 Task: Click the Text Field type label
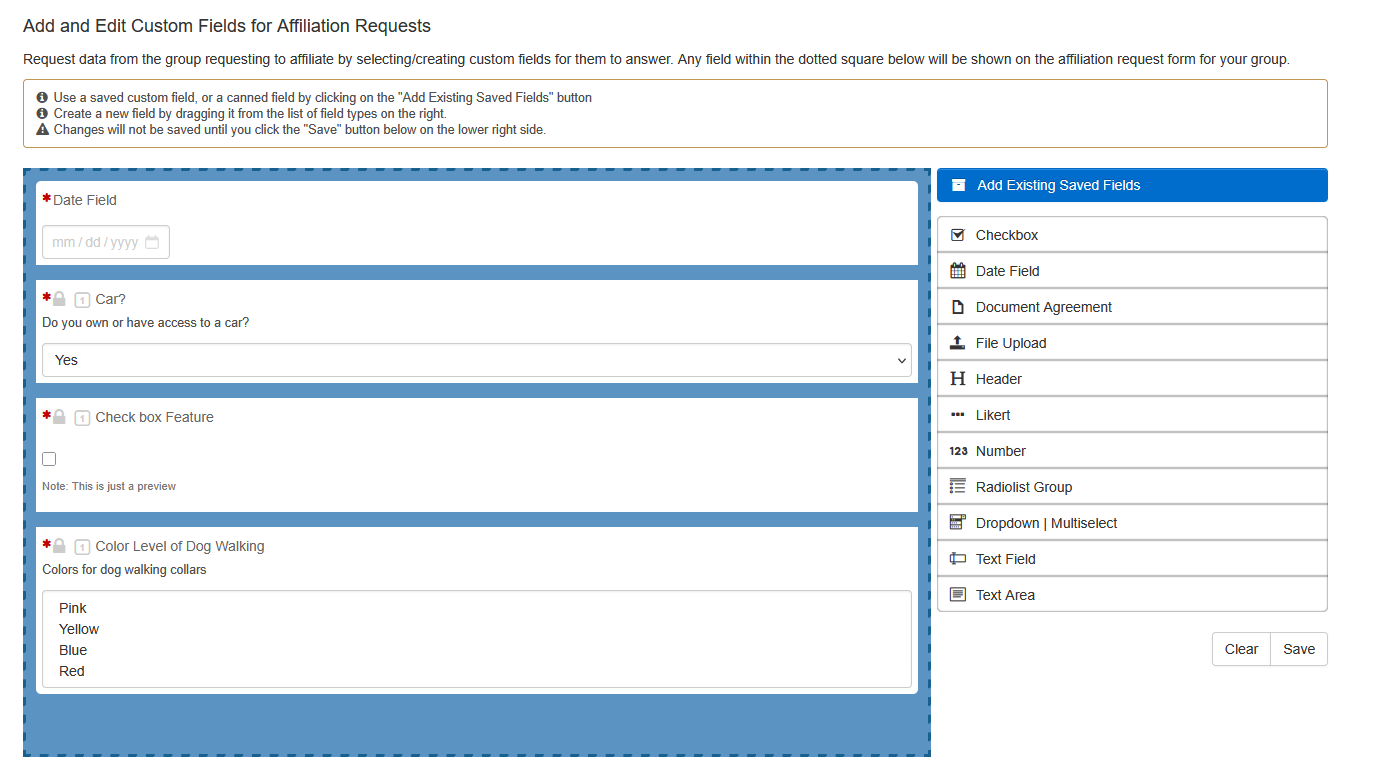(x=1006, y=559)
